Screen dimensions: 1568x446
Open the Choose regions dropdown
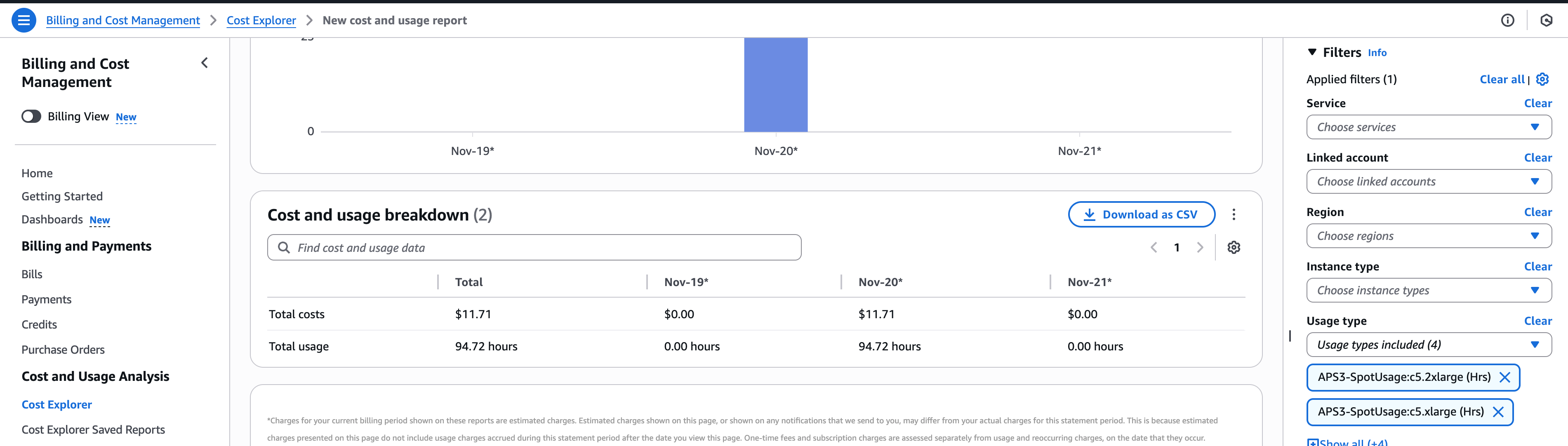tap(1428, 236)
